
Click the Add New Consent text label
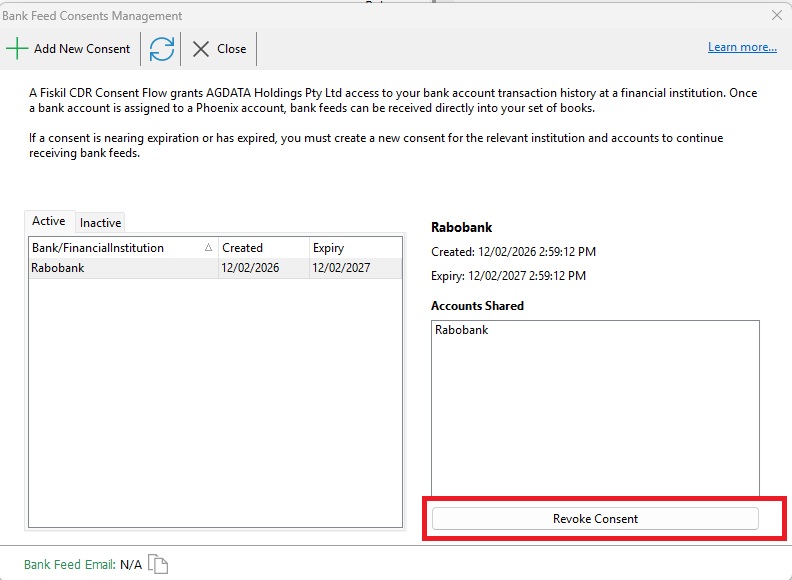[x=82, y=48]
